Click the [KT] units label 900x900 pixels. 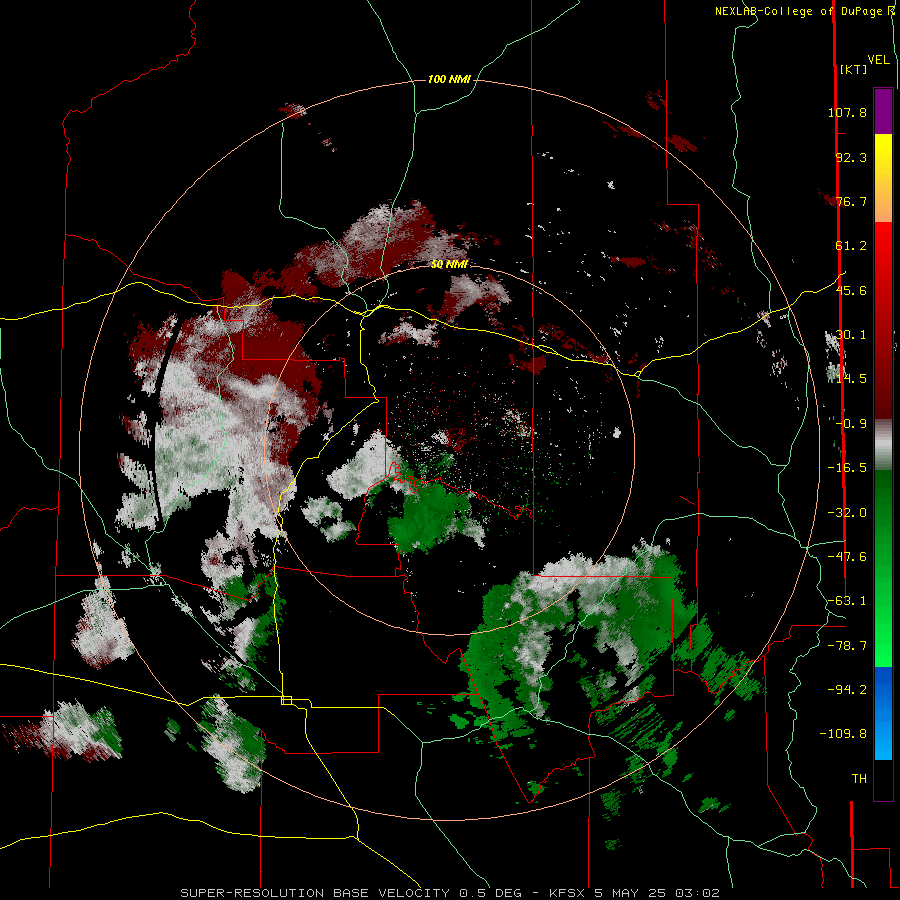point(854,69)
